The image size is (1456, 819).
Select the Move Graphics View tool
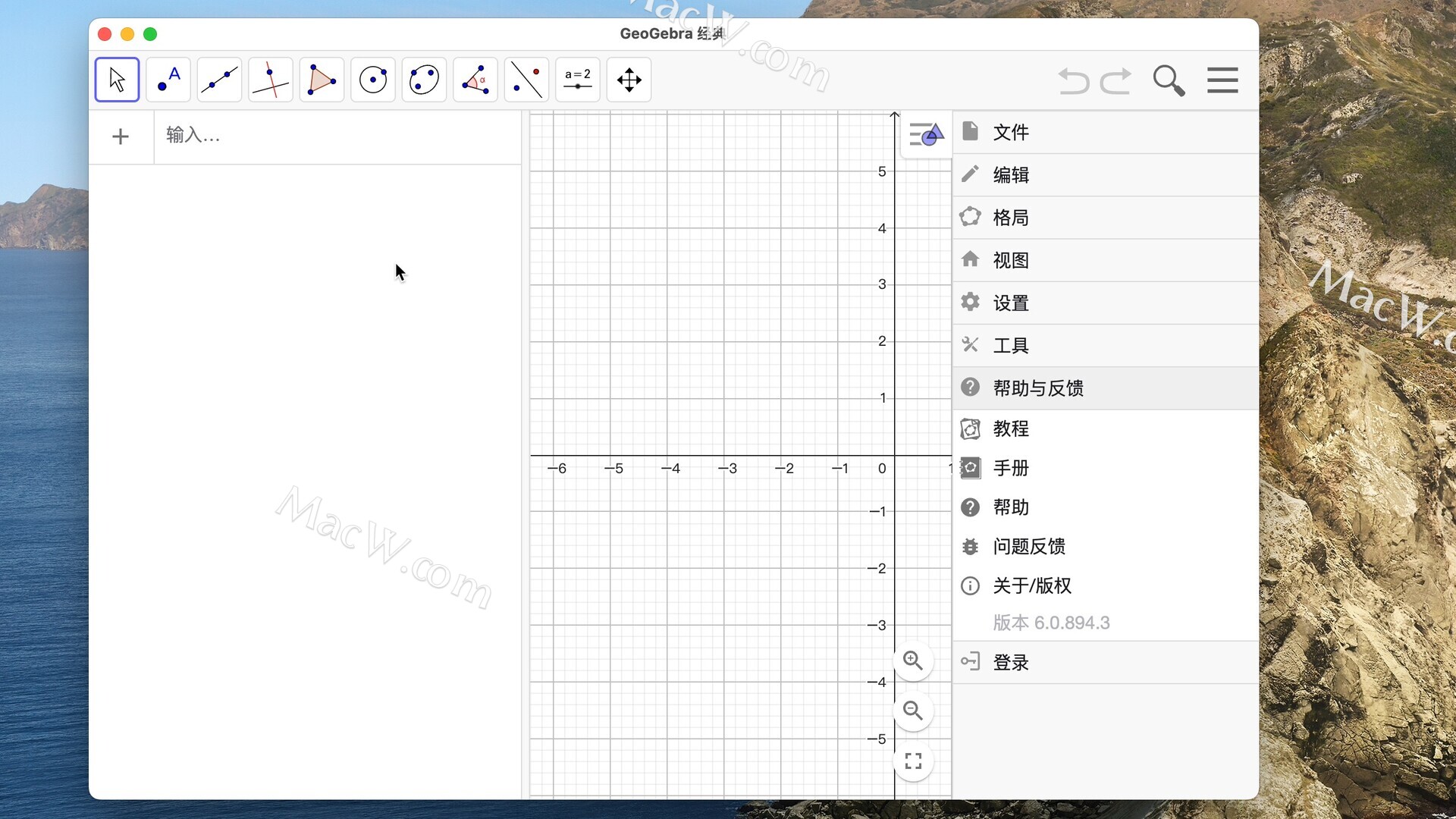tap(629, 80)
